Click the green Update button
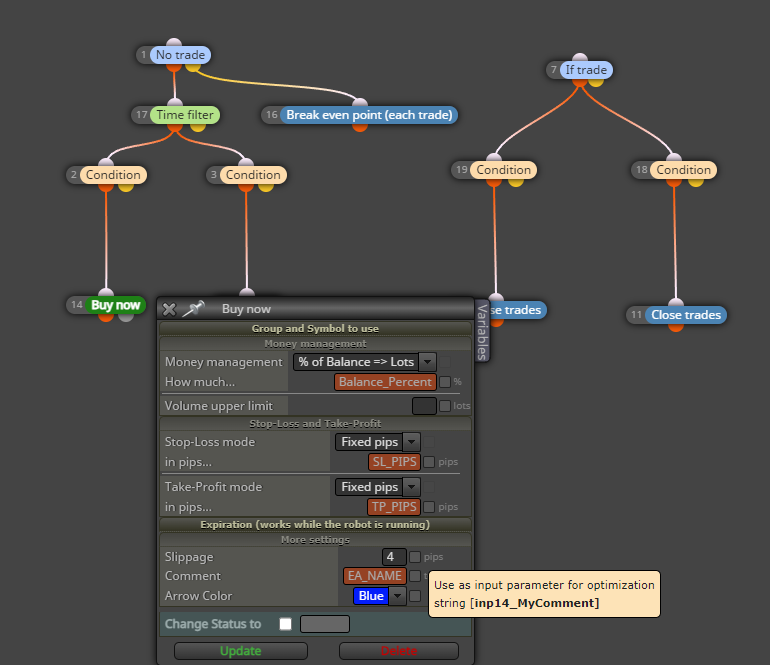This screenshot has width=770, height=665. [241, 651]
